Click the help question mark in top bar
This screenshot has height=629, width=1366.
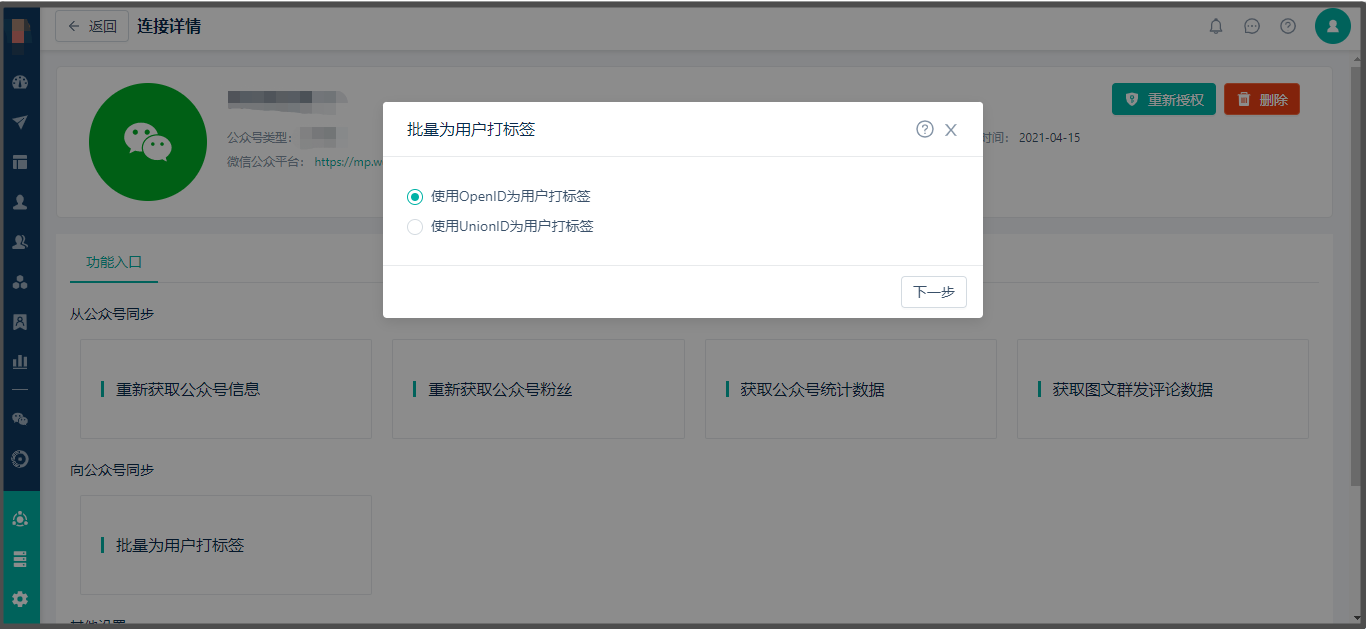pos(1288,26)
